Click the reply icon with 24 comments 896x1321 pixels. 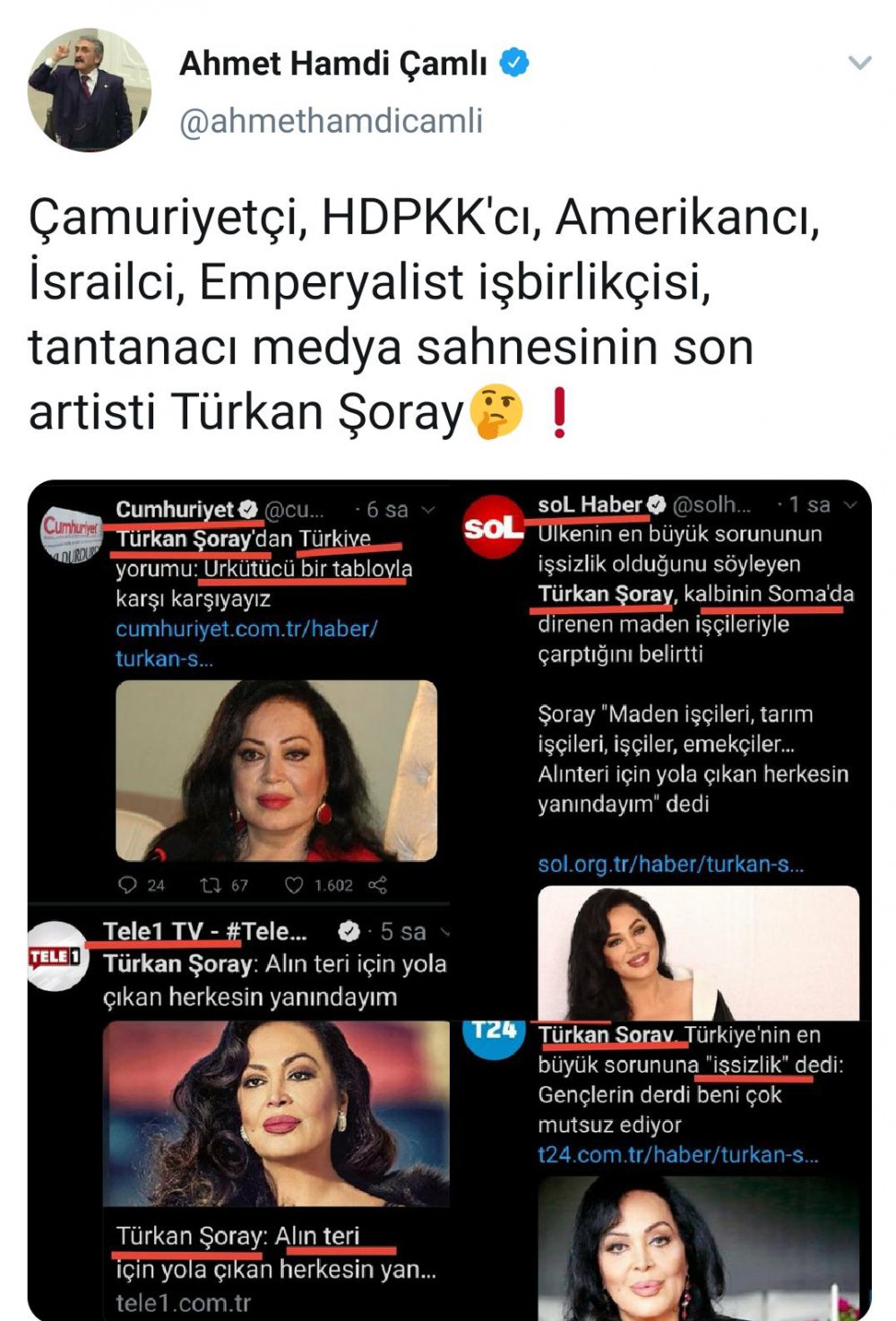click(128, 885)
